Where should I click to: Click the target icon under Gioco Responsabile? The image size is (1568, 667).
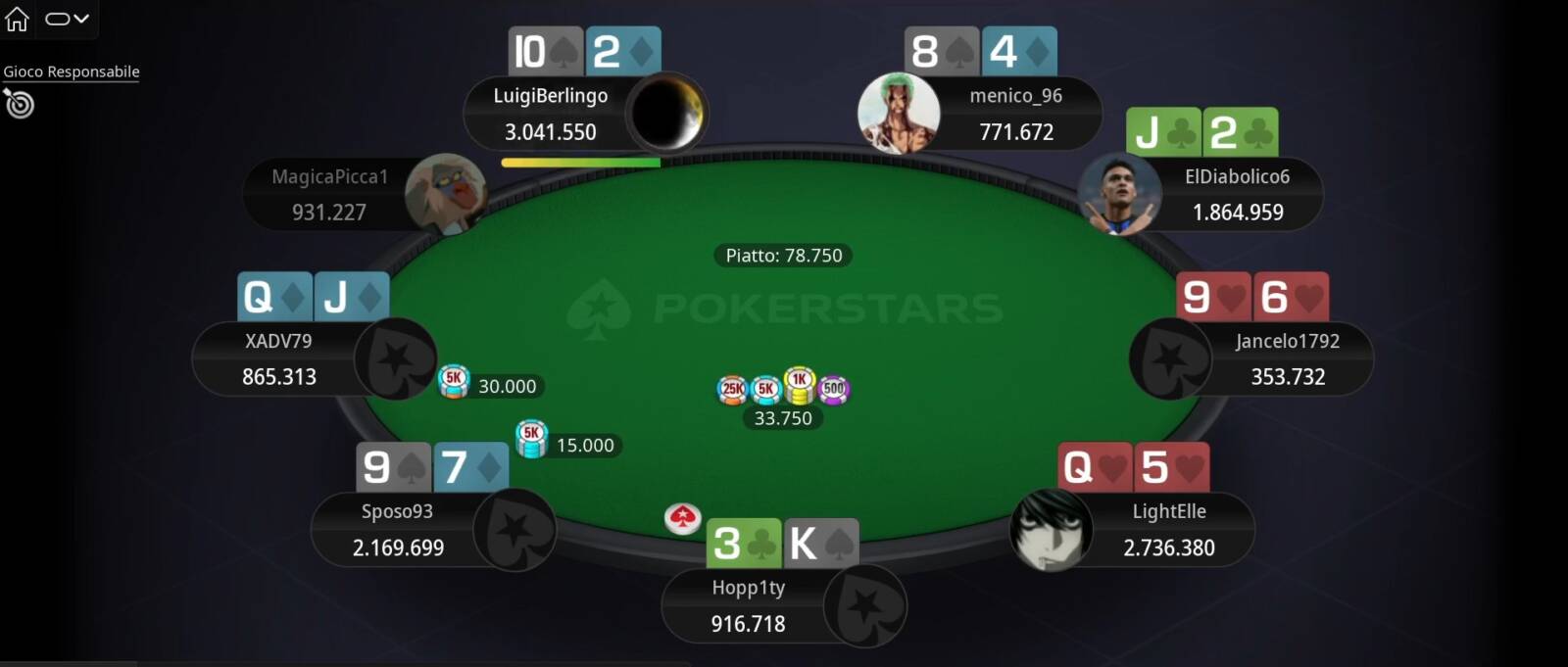pyautogui.click(x=19, y=104)
